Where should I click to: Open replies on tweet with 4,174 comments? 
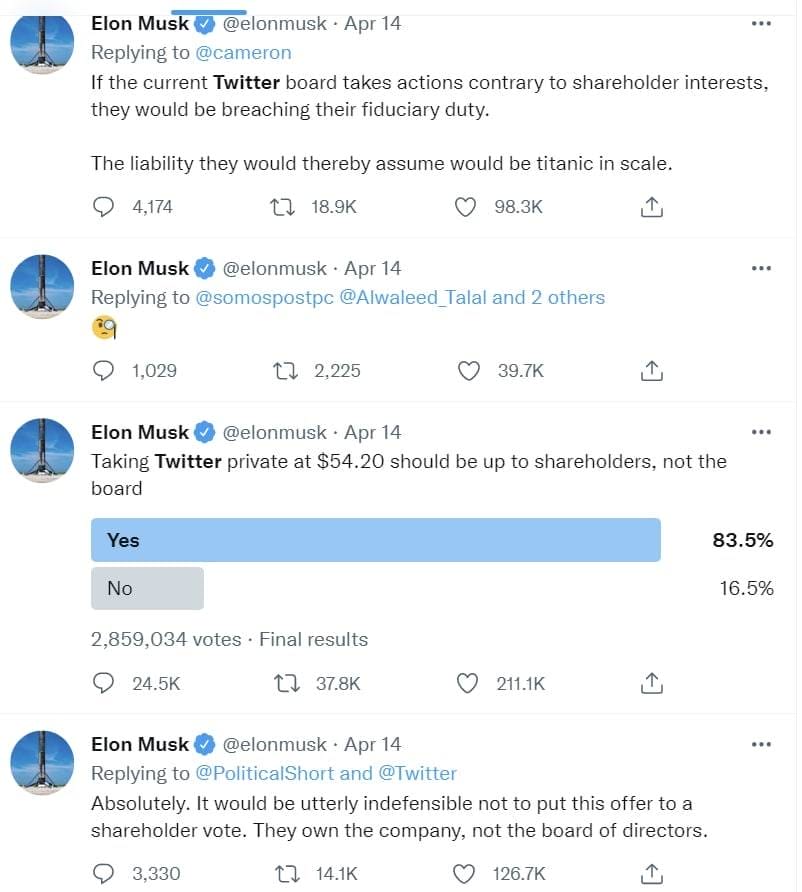(103, 207)
